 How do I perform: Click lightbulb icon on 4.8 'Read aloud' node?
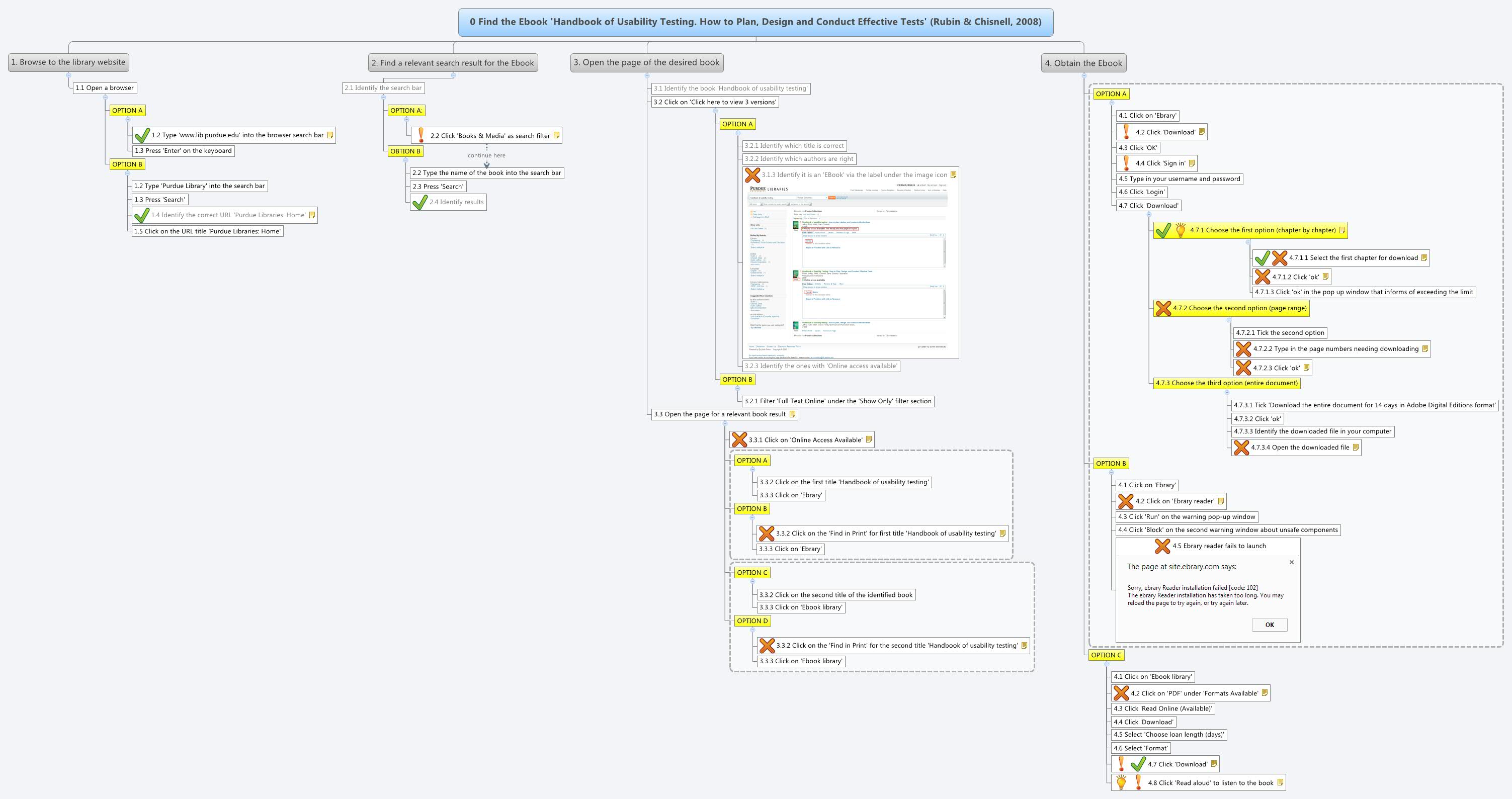click(1121, 782)
